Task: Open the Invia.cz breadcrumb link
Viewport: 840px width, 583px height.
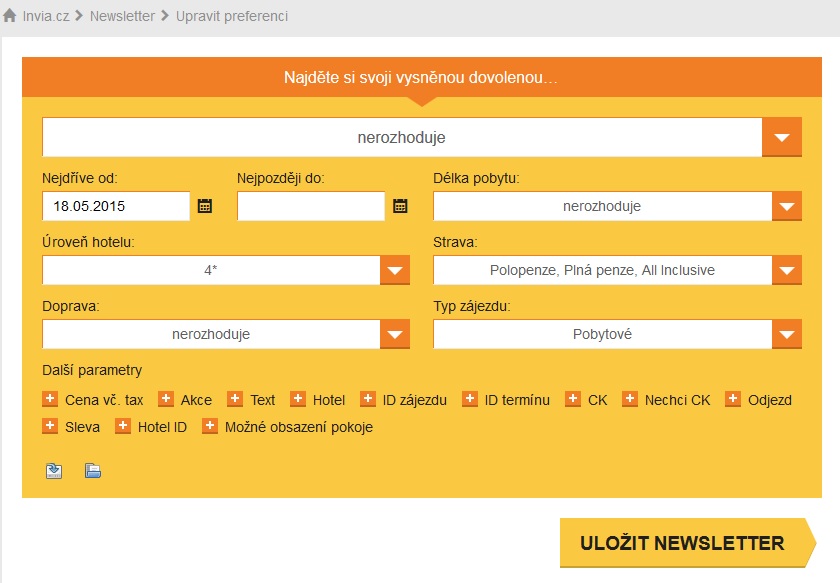Action: (46, 16)
